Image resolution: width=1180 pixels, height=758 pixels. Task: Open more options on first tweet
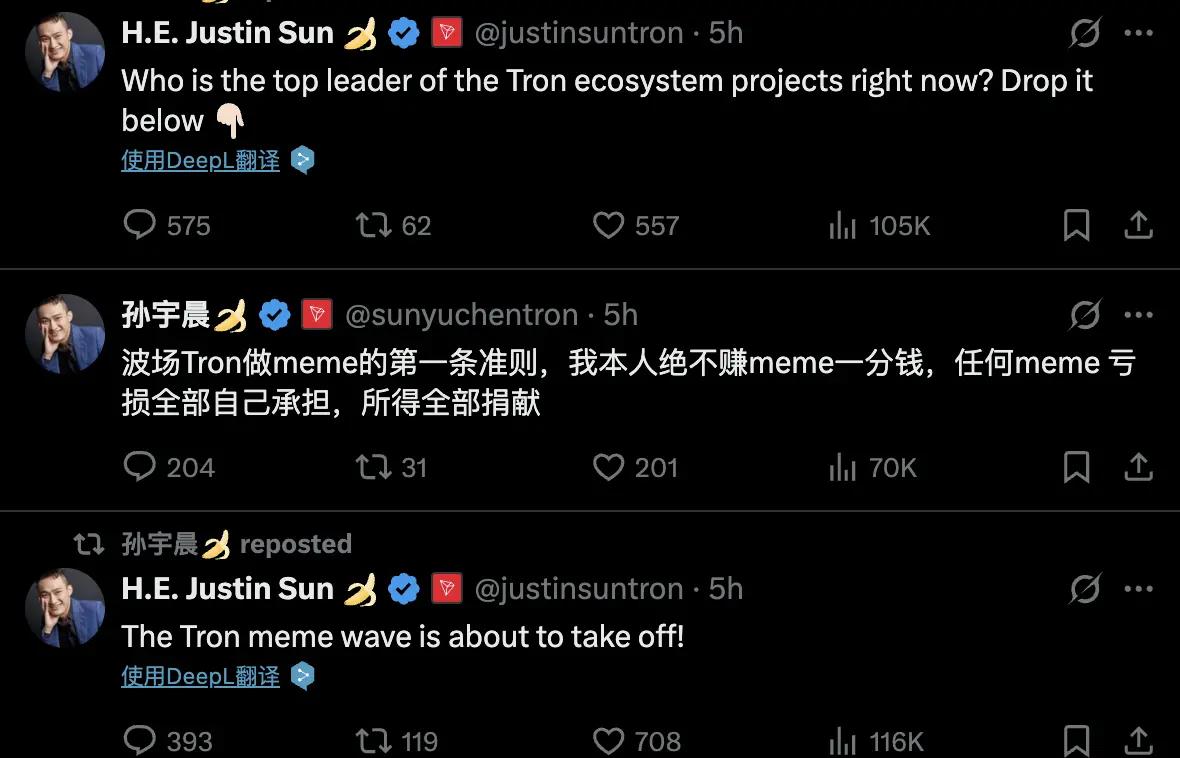click(x=1139, y=33)
